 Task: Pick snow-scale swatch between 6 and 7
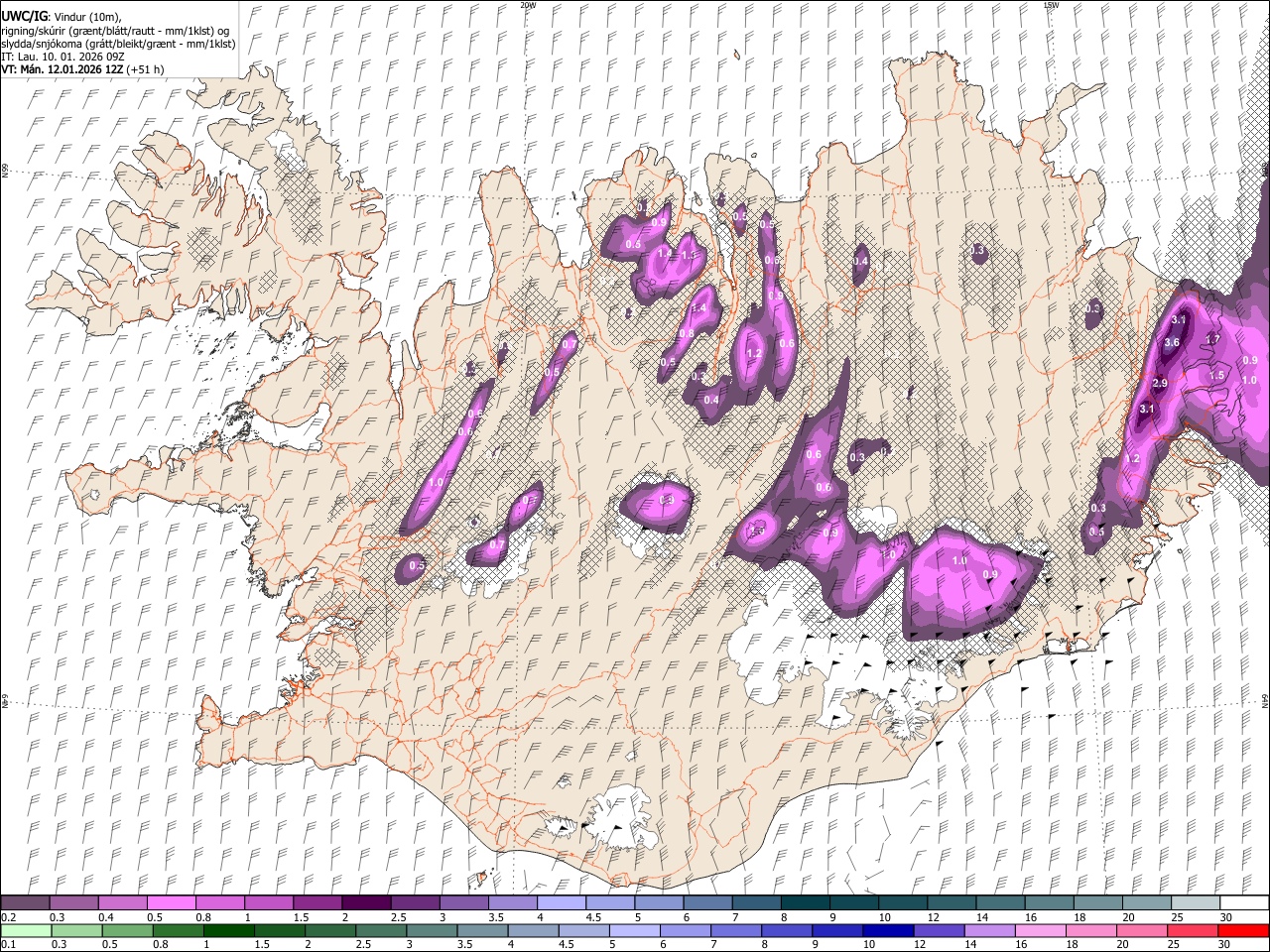(708, 902)
